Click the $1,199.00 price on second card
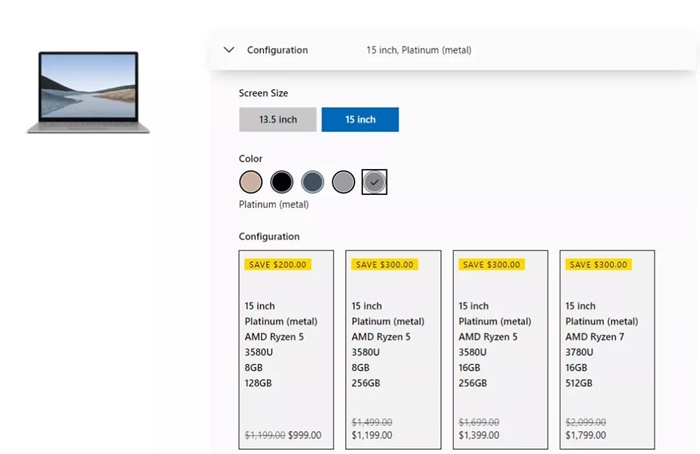 point(374,436)
